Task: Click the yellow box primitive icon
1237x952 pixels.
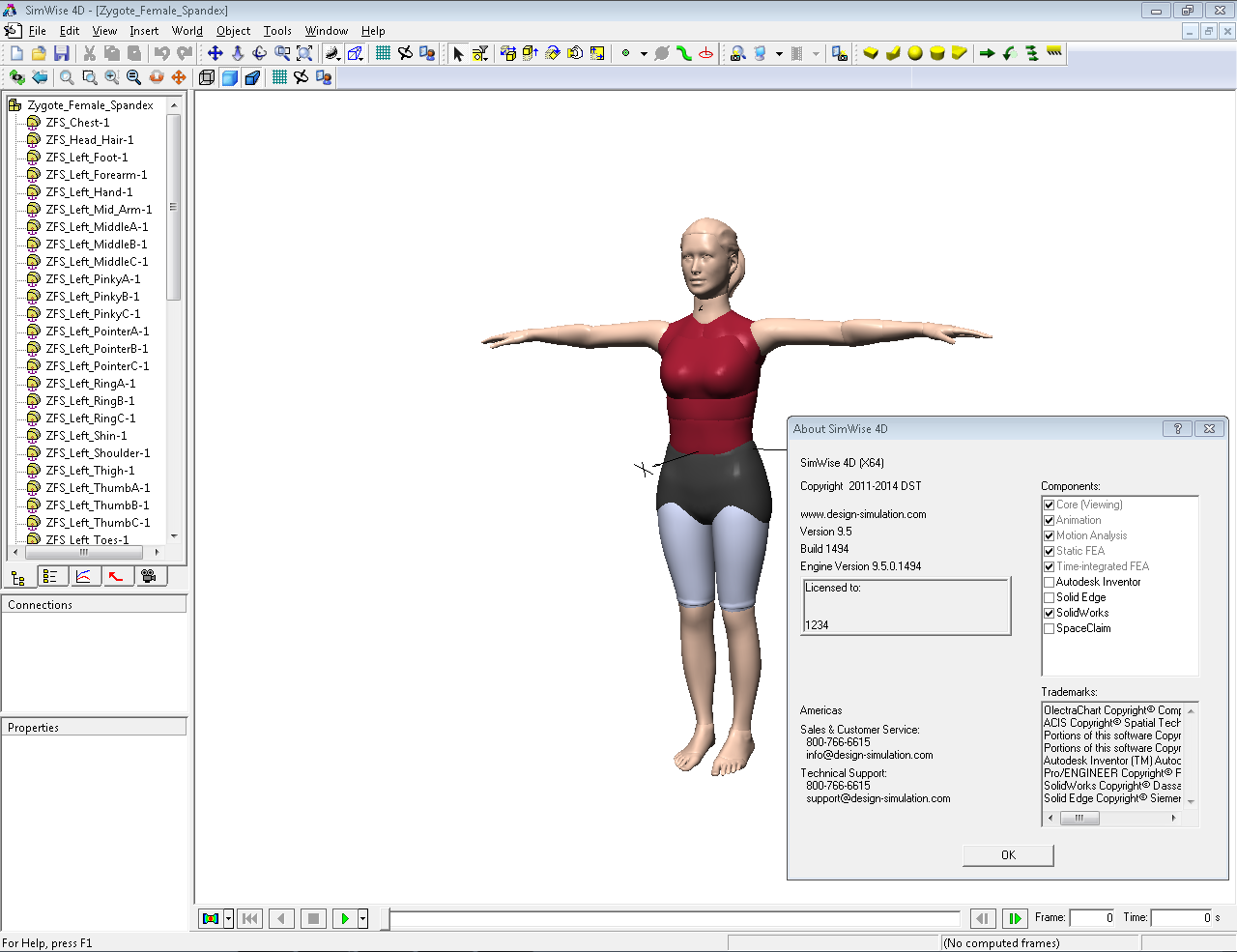Action: pos(871,53)
